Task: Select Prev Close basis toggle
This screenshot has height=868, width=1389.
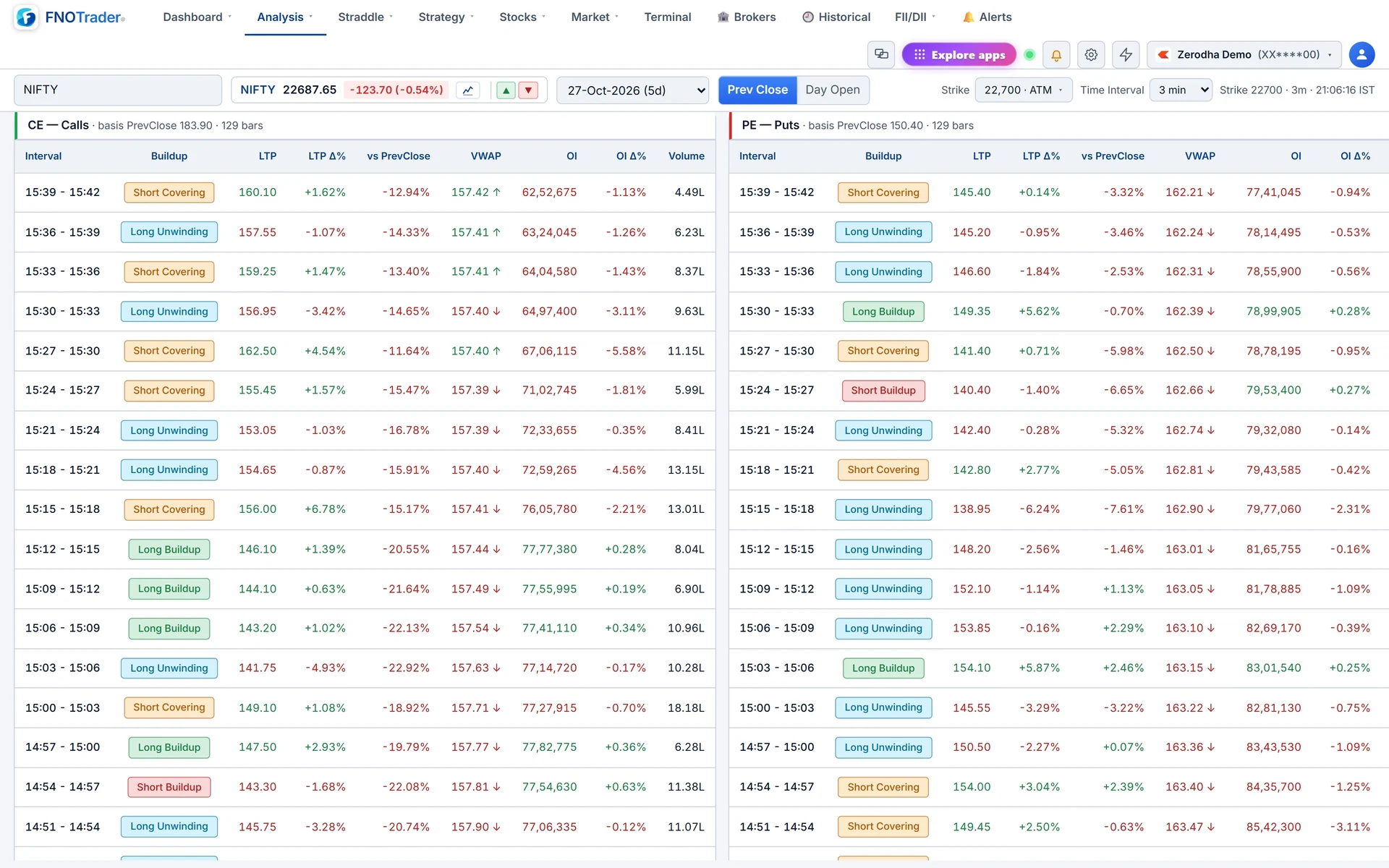Action: click(x=757, y=90)
